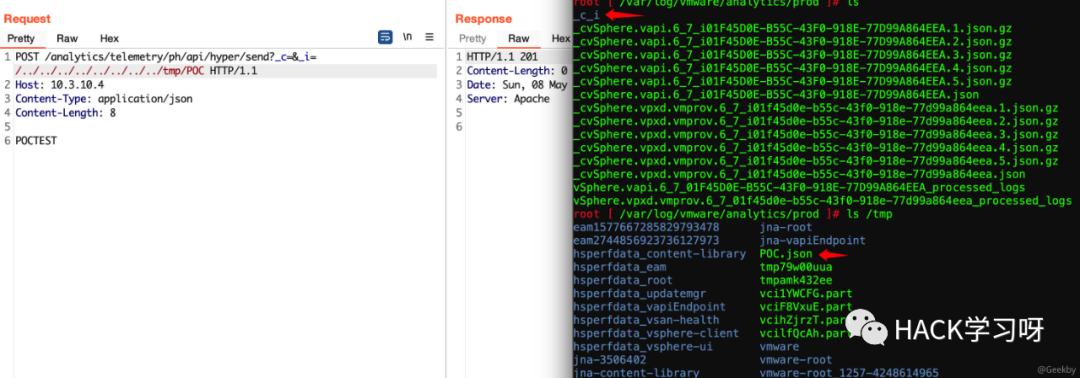Click the POCTEST request body
The height and width of the screenshot is (378, 1080).
pos(36,141)
